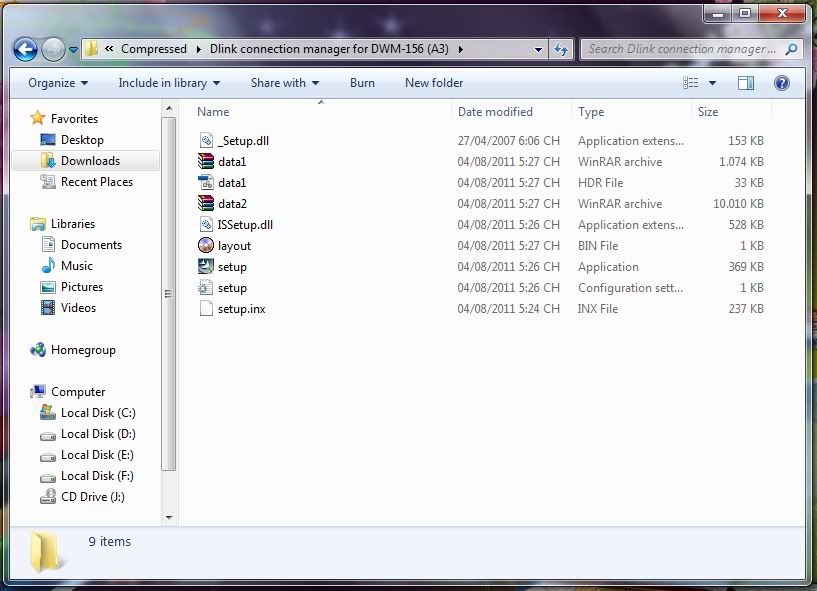The image size is (817, 591).
Task: Select Computer in the navigation pane
Action: pyautogui.click(x=78, y=392)
